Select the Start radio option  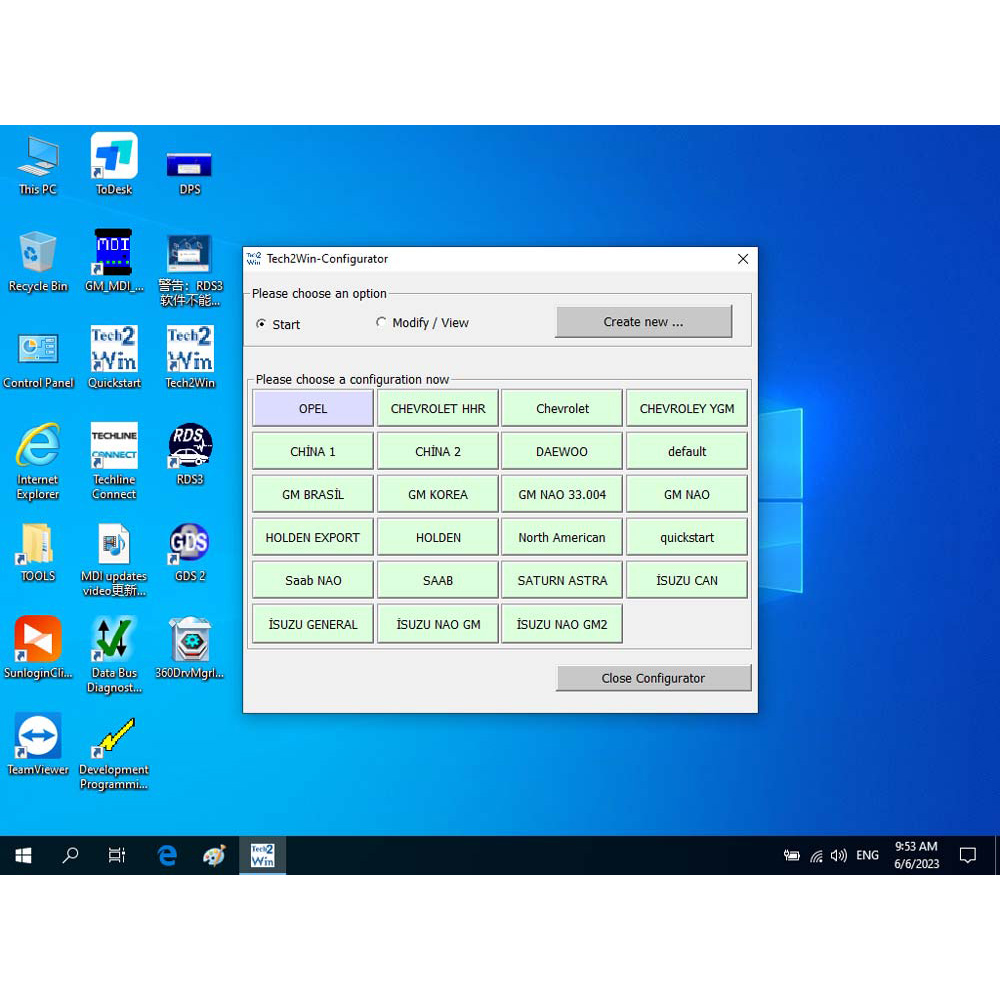click(278, 324)
